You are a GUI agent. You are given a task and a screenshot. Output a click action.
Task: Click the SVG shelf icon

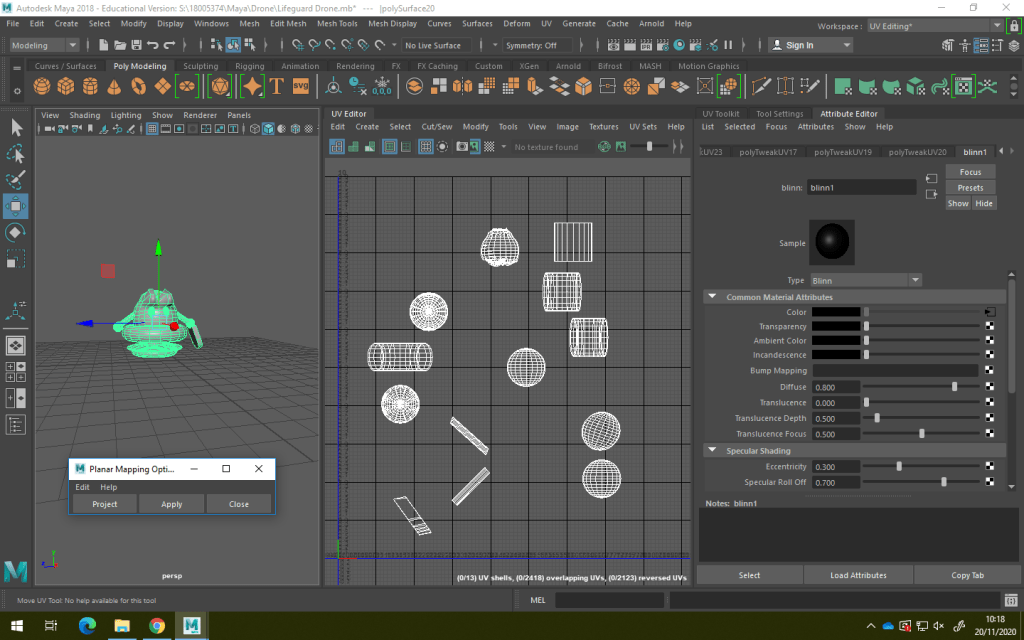[x=301, y=87]
